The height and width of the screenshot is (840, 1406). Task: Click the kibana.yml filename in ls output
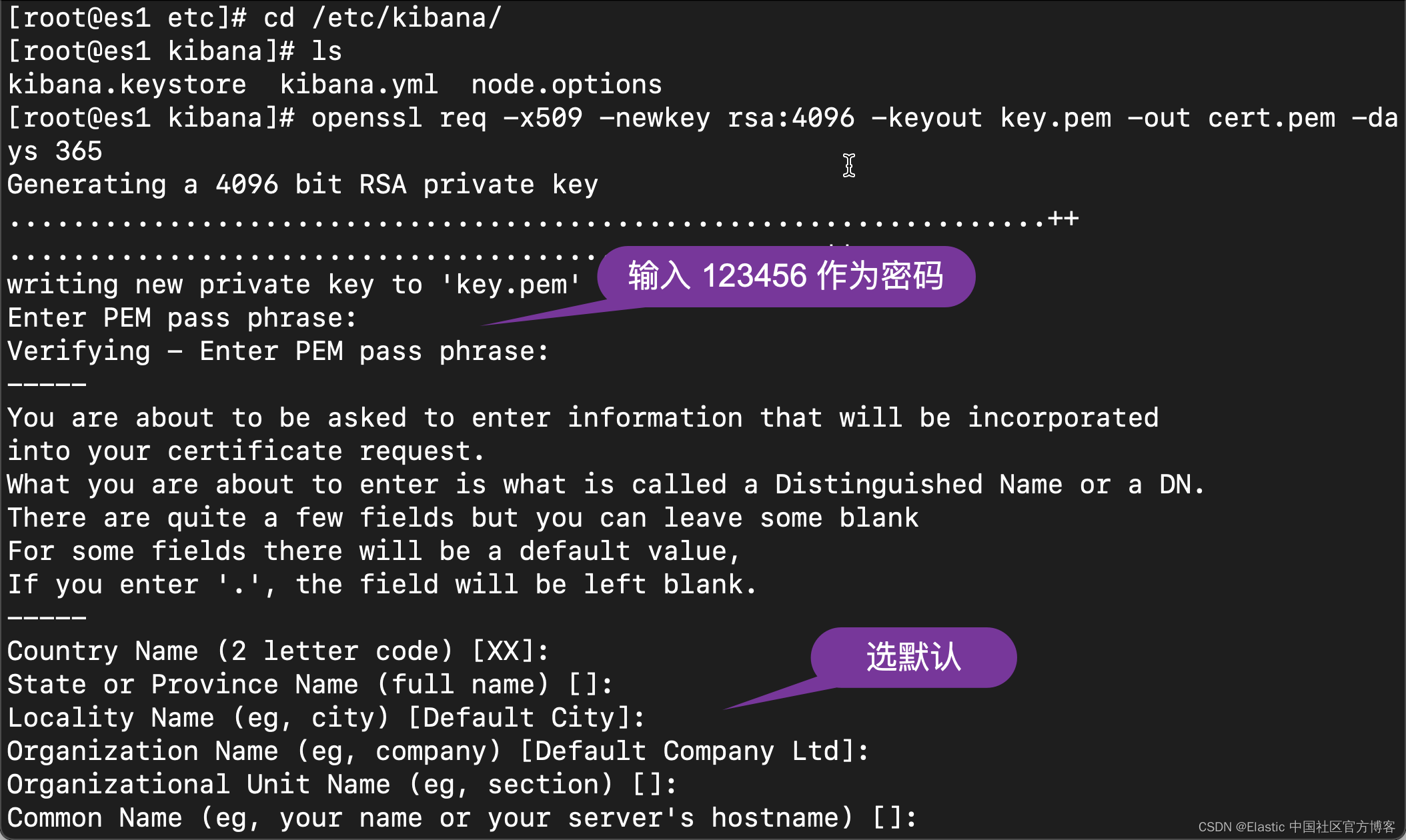(358, 85)
